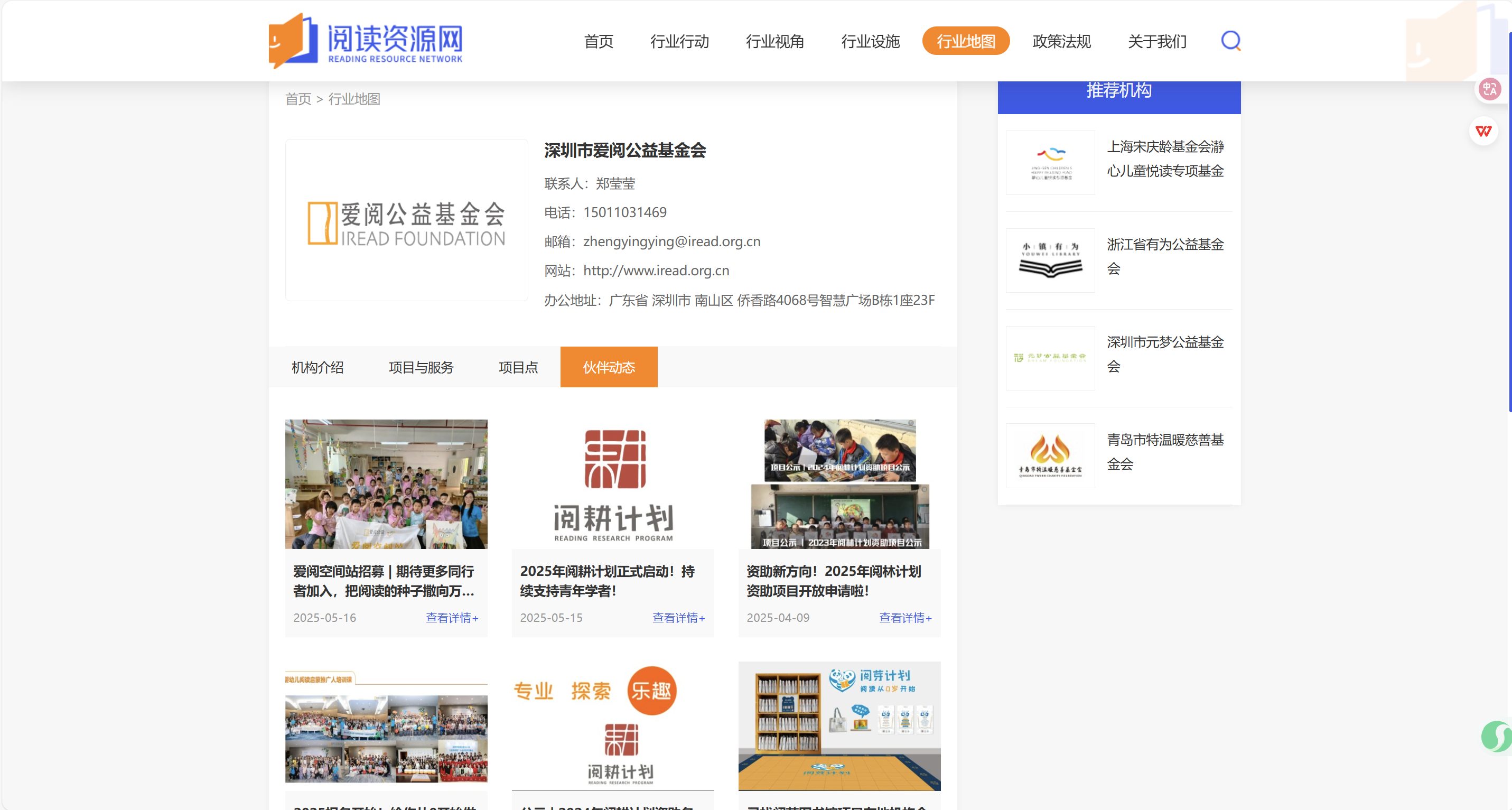Open the Qingdao Tewen flame logo
This screenshot has width=1512, height=810.
(x=1050, y=455)
